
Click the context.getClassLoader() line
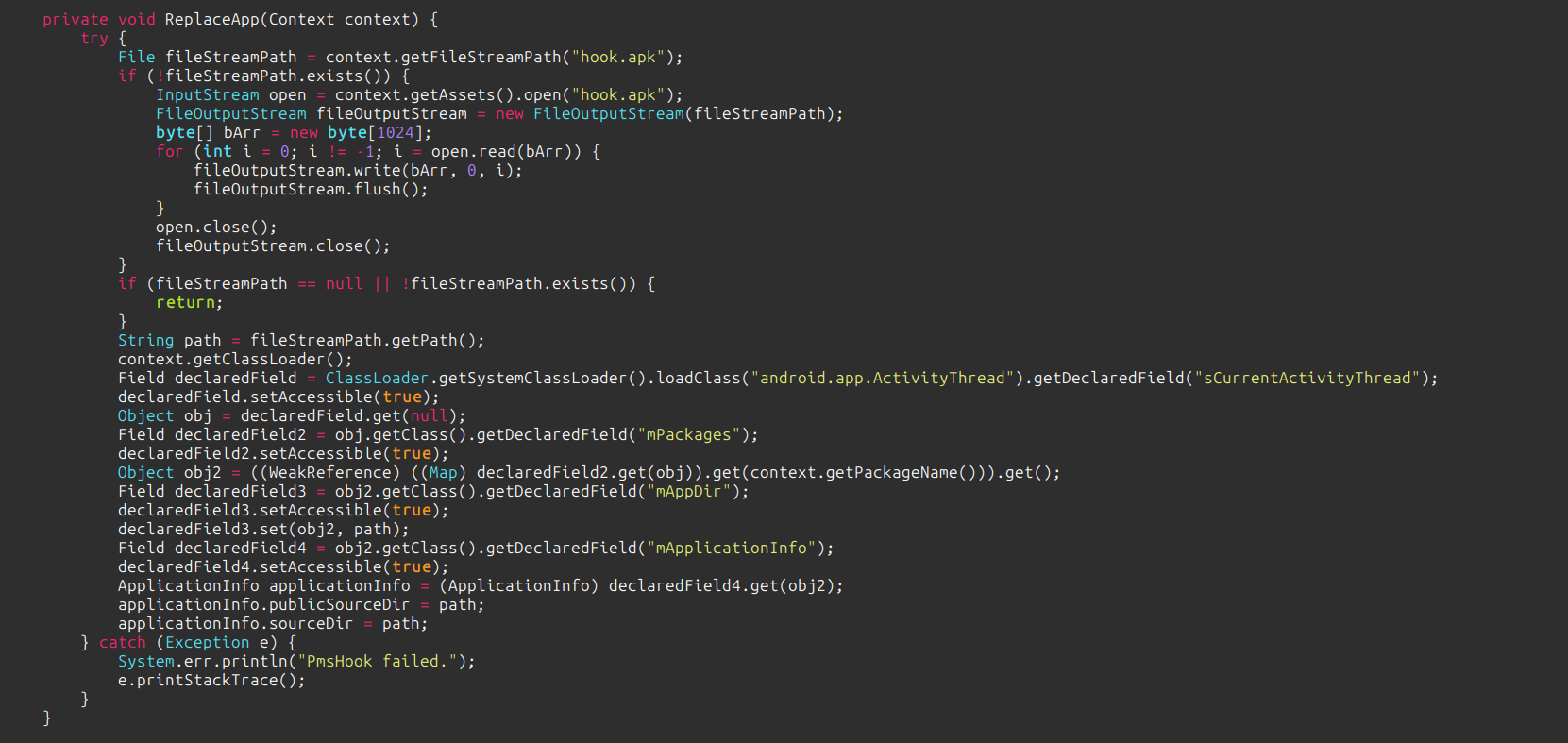pyautogui.click(x=234, y=359)
